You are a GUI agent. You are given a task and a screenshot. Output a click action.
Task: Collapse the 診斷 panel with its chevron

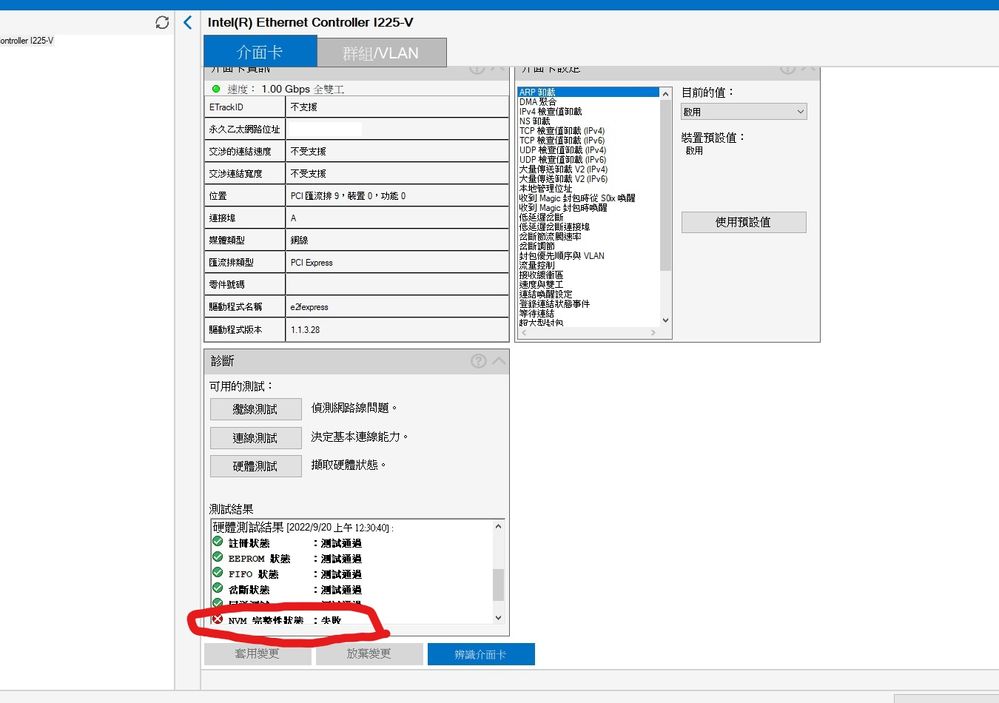click(500, 360)
